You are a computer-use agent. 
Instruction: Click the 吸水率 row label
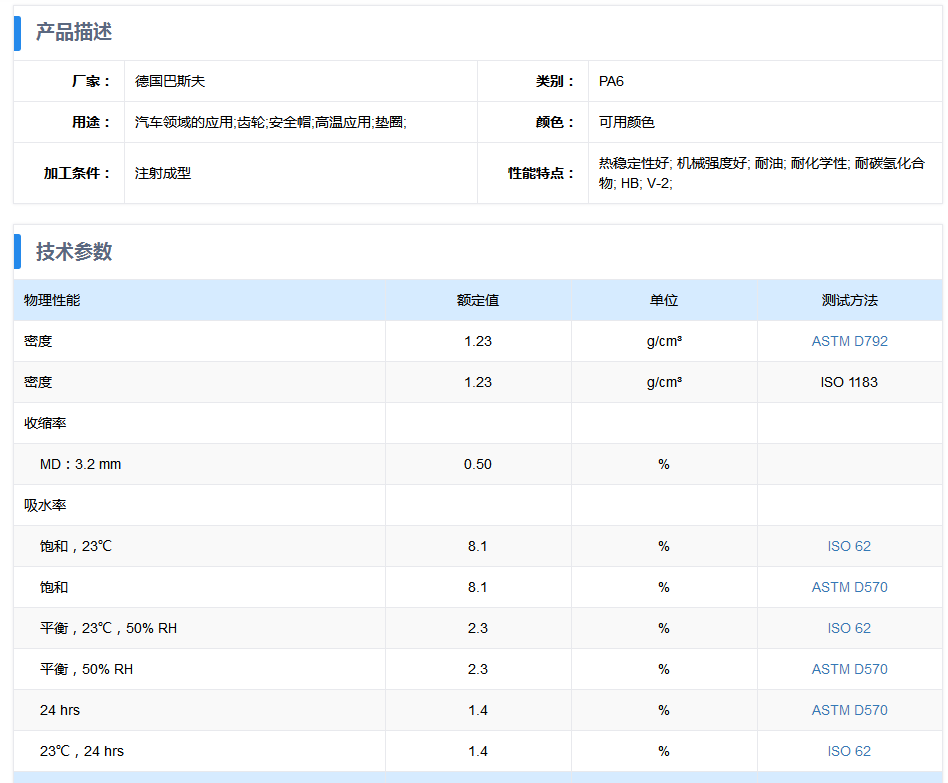tap(45, 505)
